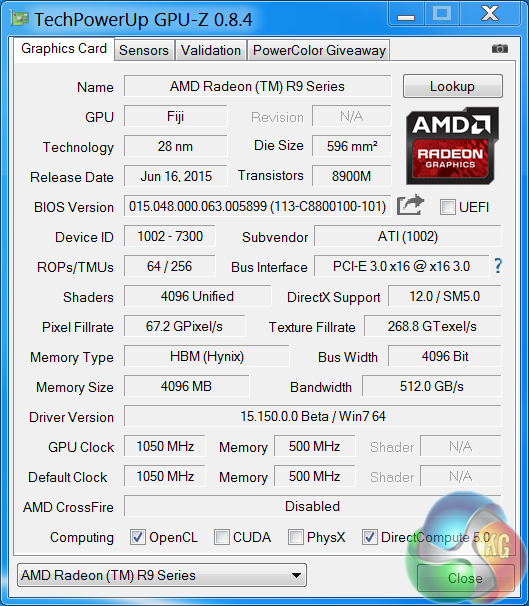529x606 pixels.
Task: Switch to the Sensors tab
Action: pos(144,50)
